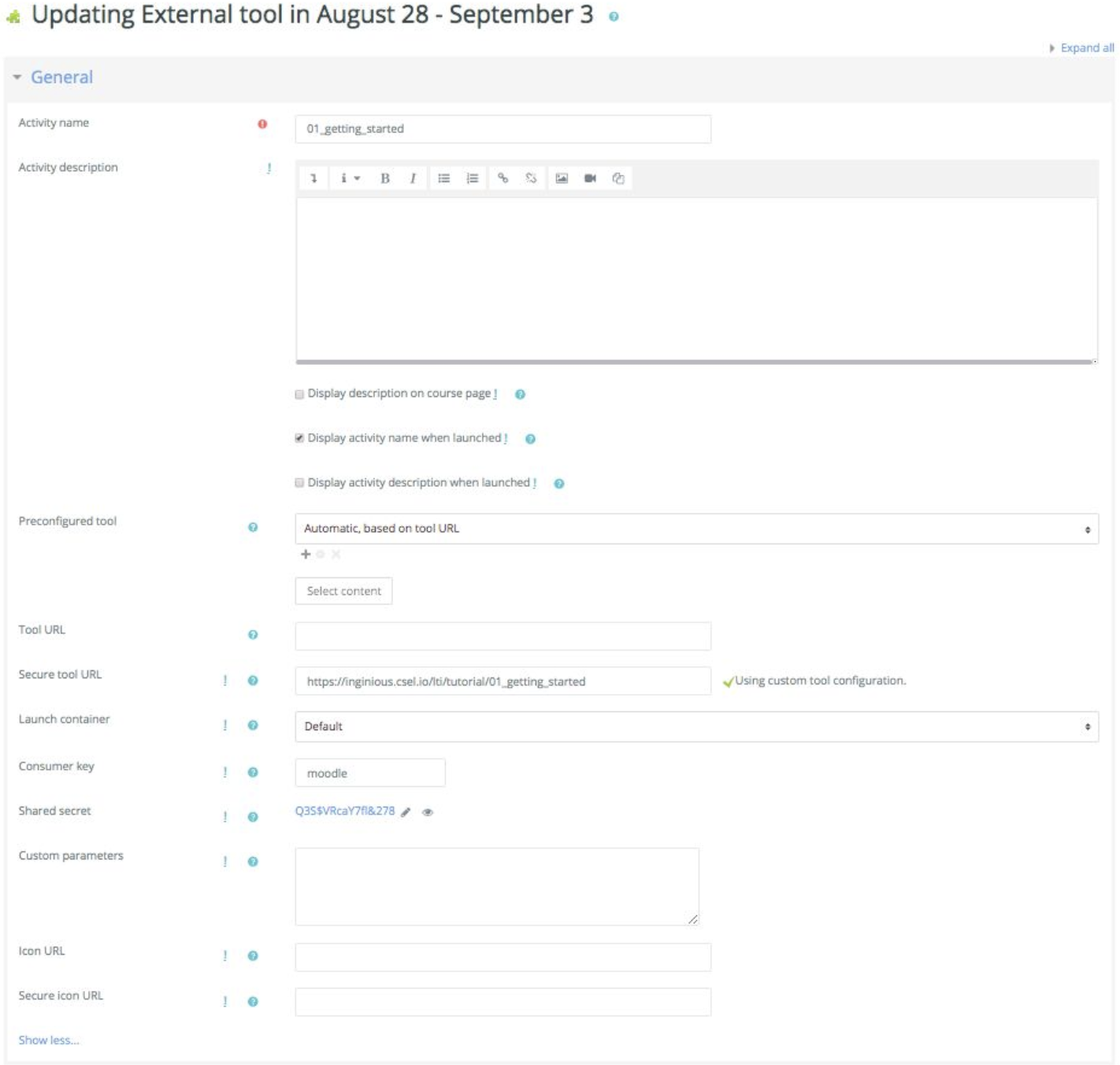Reveal shared secret with eye icon
Screen dimensions: 1120x1065
428,812
